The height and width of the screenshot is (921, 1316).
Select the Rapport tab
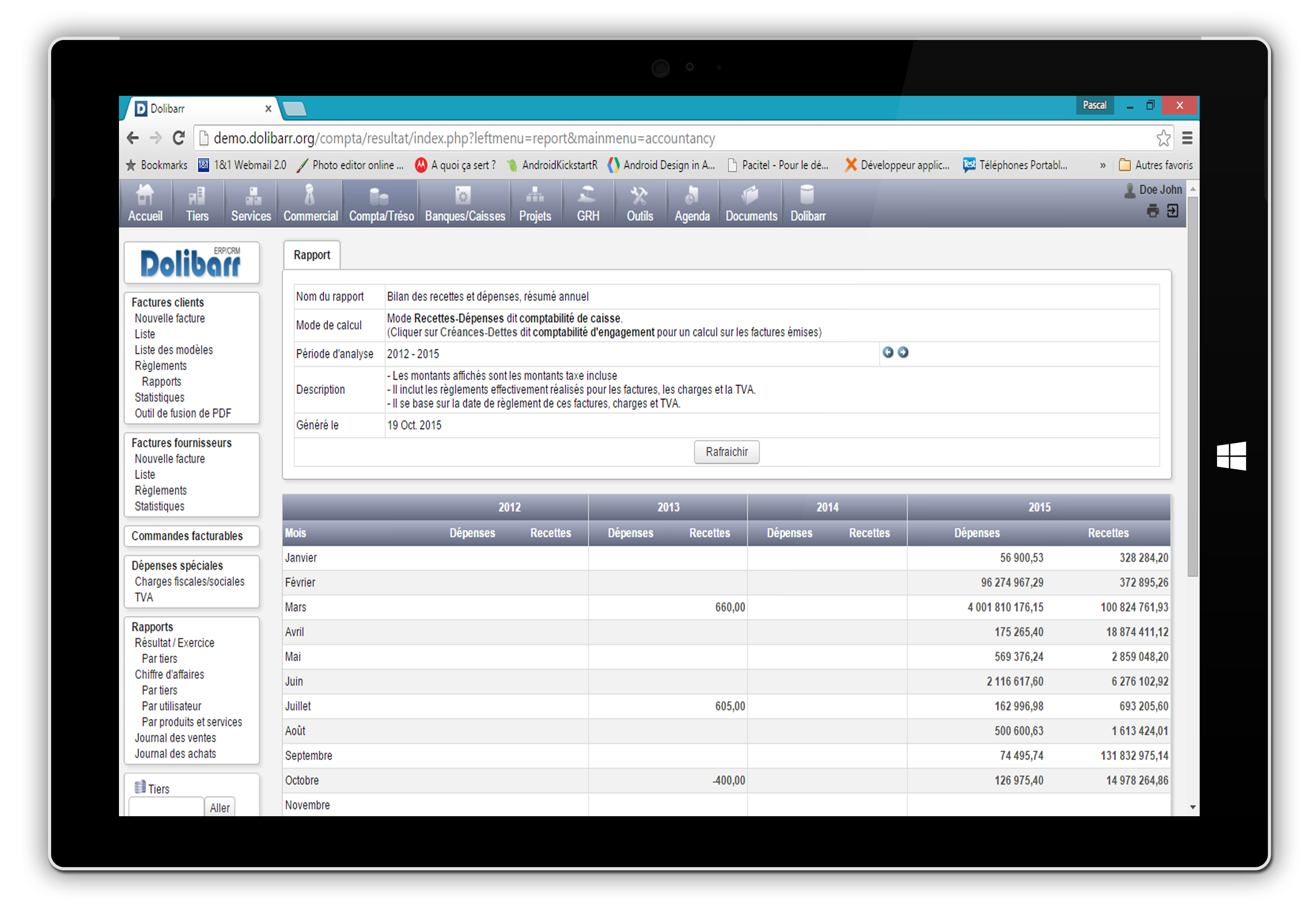[312, 255]
